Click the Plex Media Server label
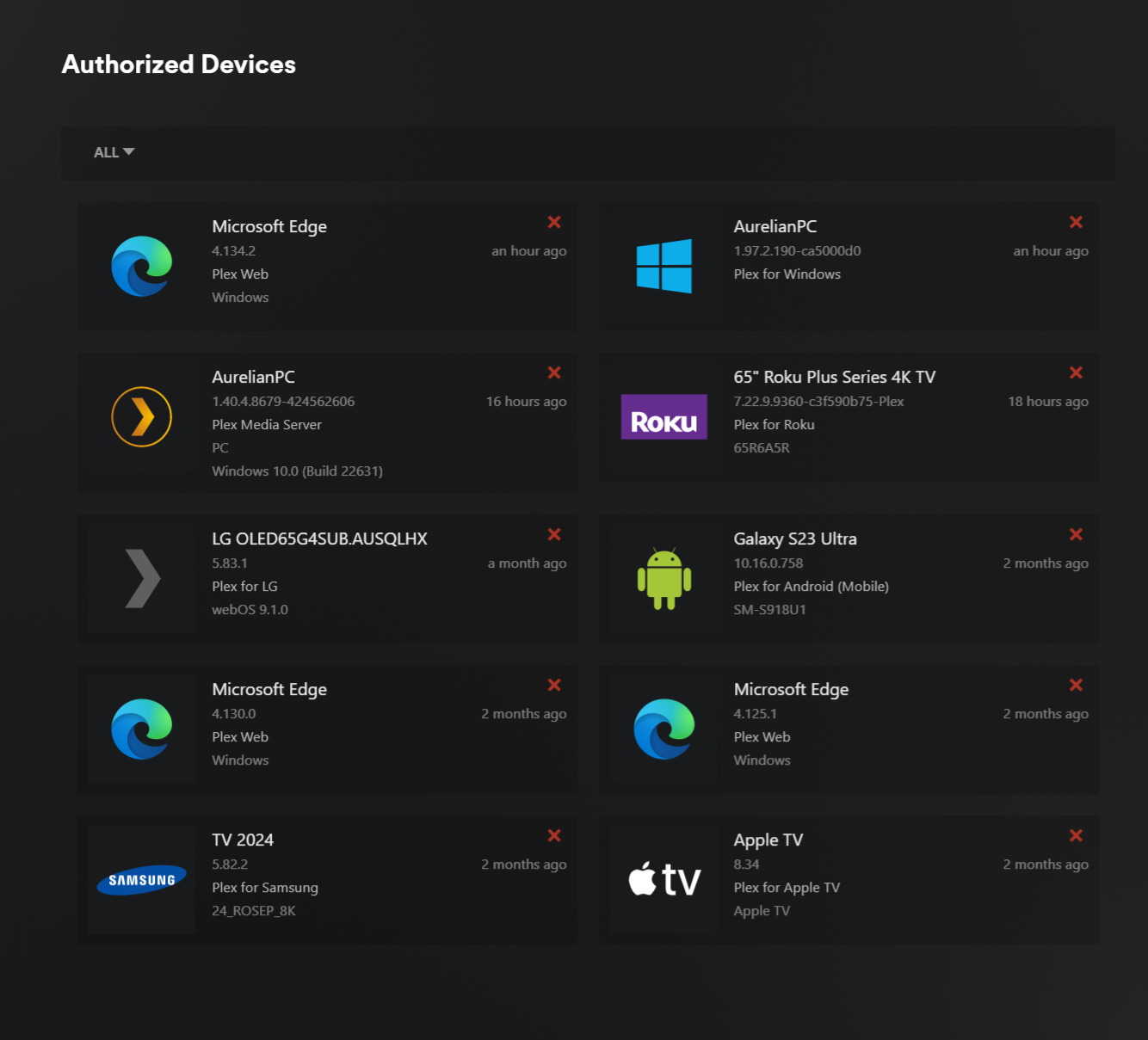 click(x=267, y=425)
